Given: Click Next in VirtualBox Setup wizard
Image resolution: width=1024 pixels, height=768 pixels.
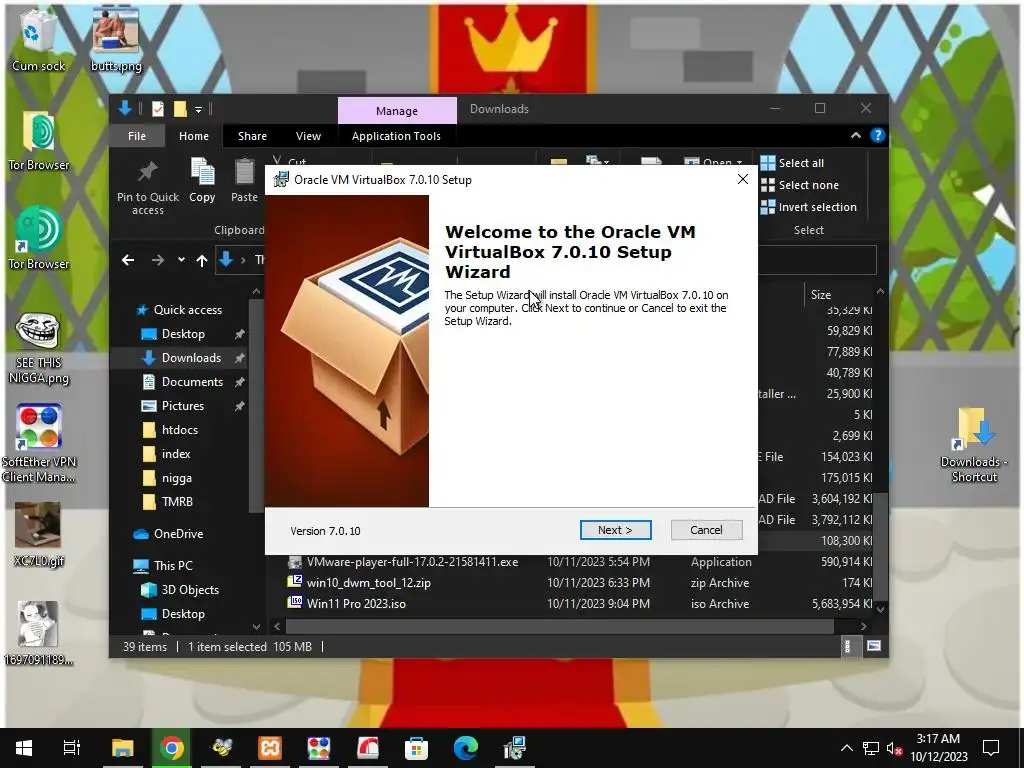Looking at the screenshot, I should click(615, 530).
